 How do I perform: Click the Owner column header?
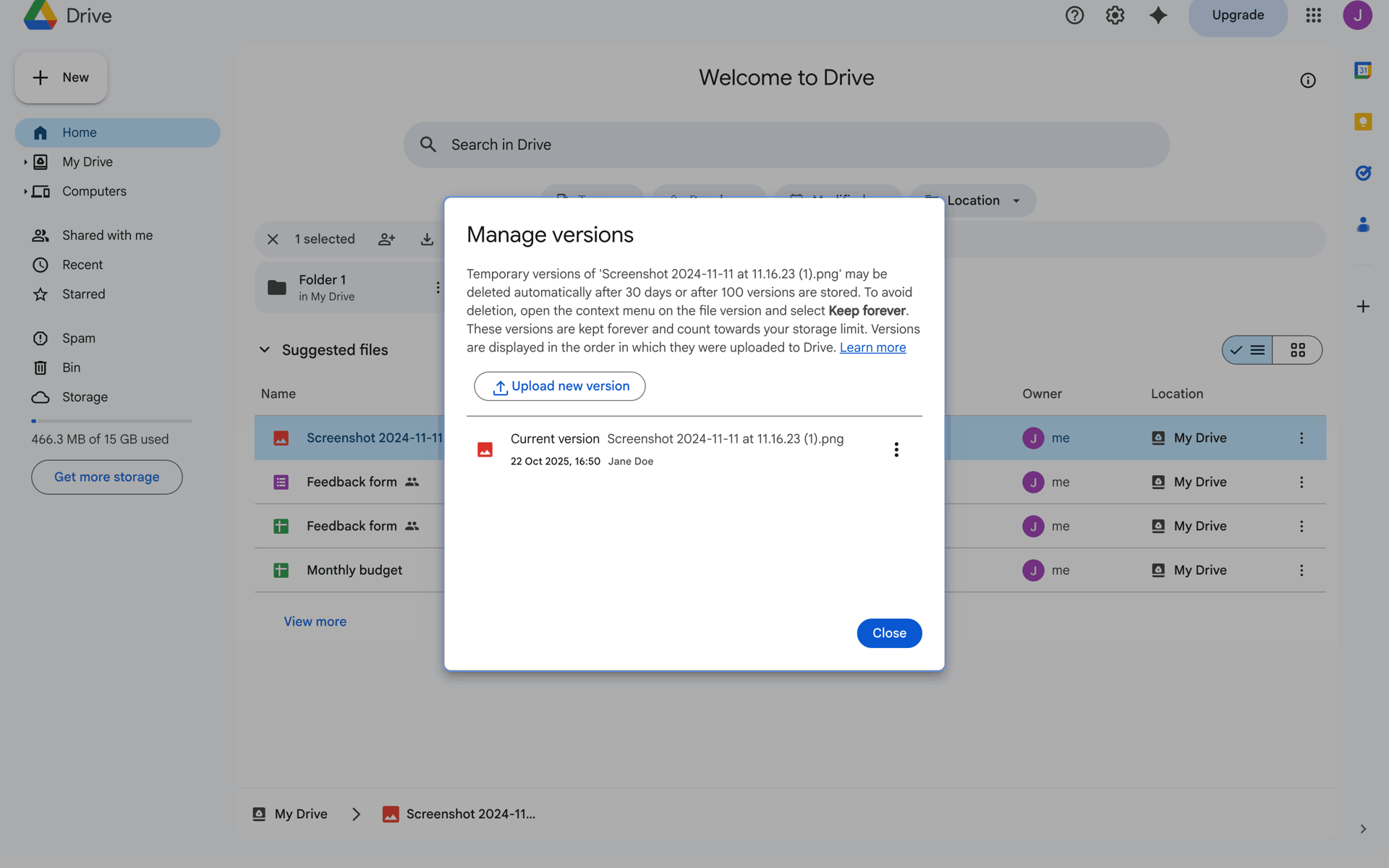[1042, 394]
